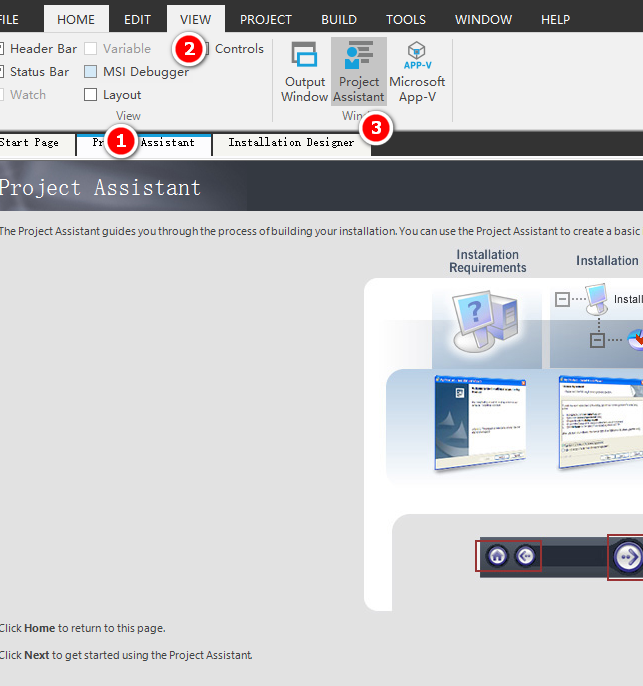Click the 'Click Next to get started' text
Image resolution: width=643 pixels, height=686 pixels.
coord(126,655)
